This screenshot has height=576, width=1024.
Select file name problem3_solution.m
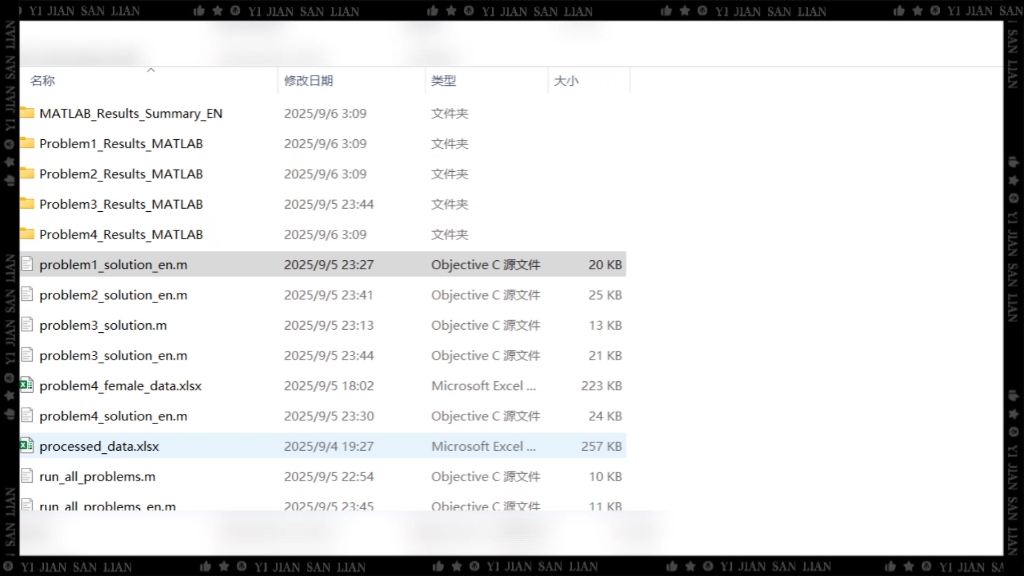(x=103, y=325)
